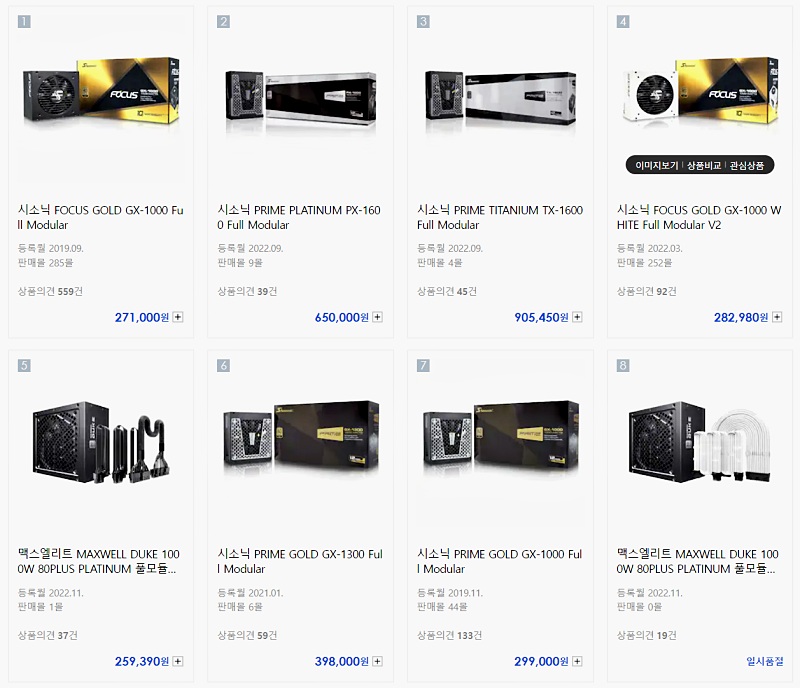Screen dimensions: 800x688
Task: Open 상품의견 133건 reviews for GX-1000
Action: tap(449, 635)
